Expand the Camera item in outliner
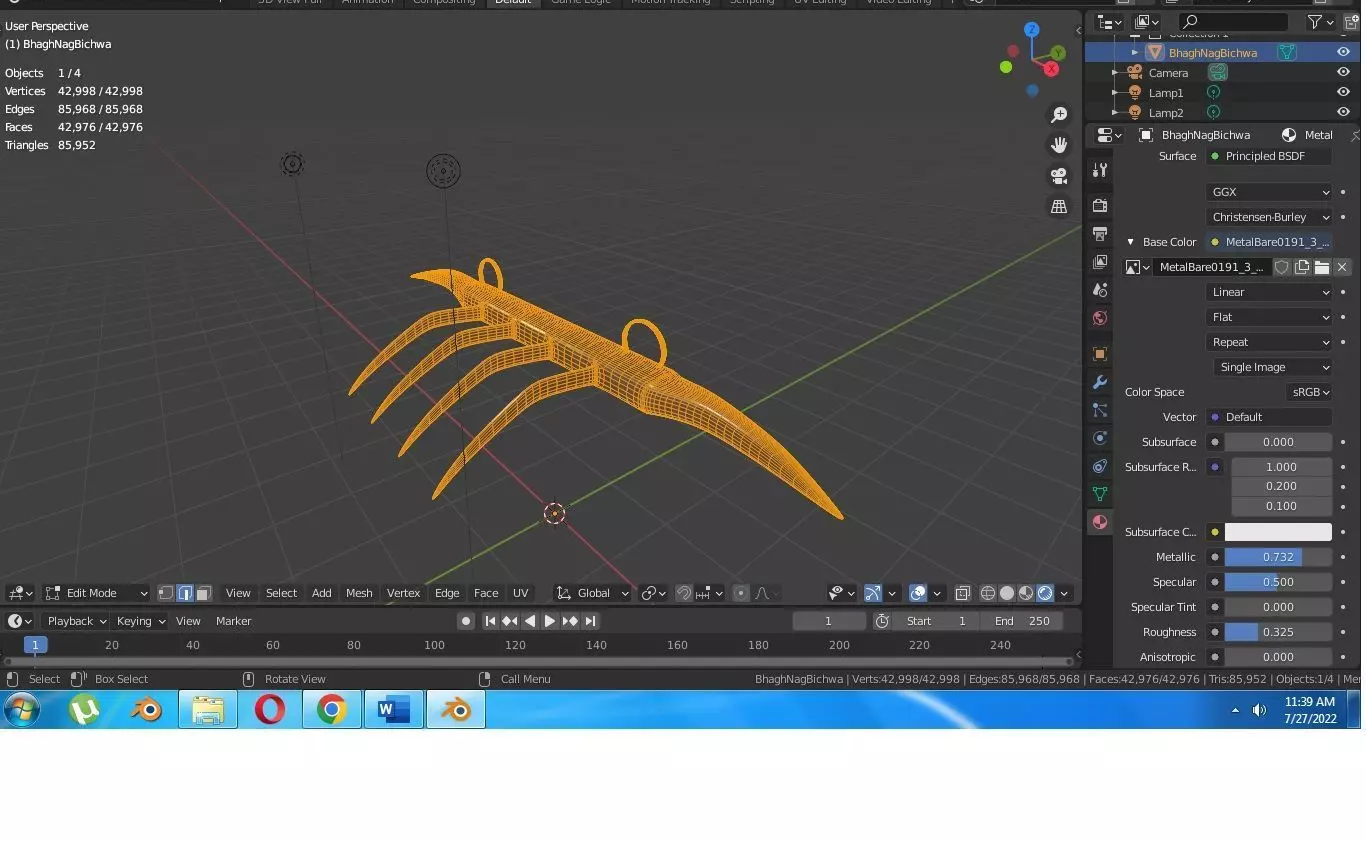The image size is (1366, 841). pos(1115,72)
